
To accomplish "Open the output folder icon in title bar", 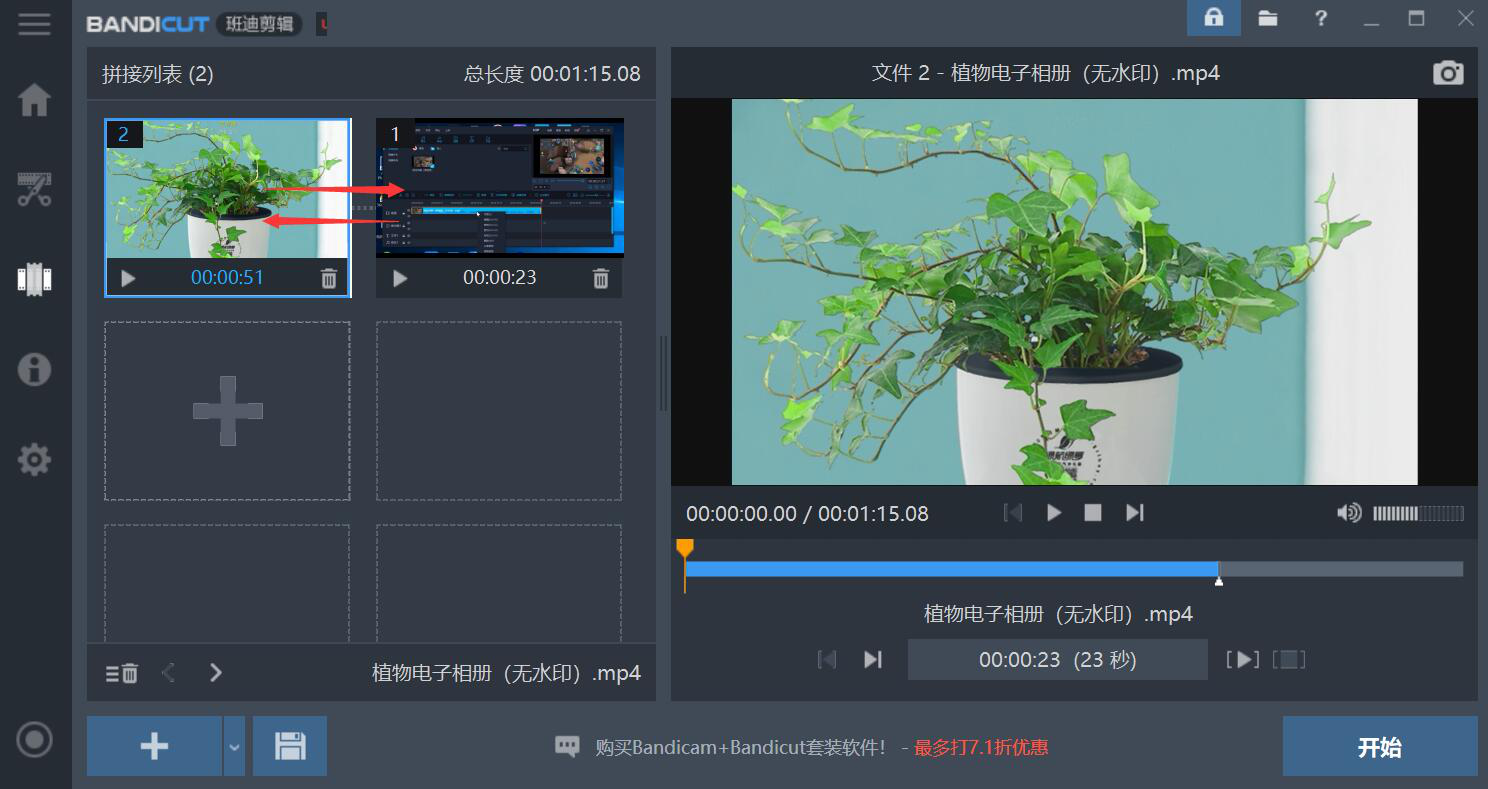I will coord(1268,18).
